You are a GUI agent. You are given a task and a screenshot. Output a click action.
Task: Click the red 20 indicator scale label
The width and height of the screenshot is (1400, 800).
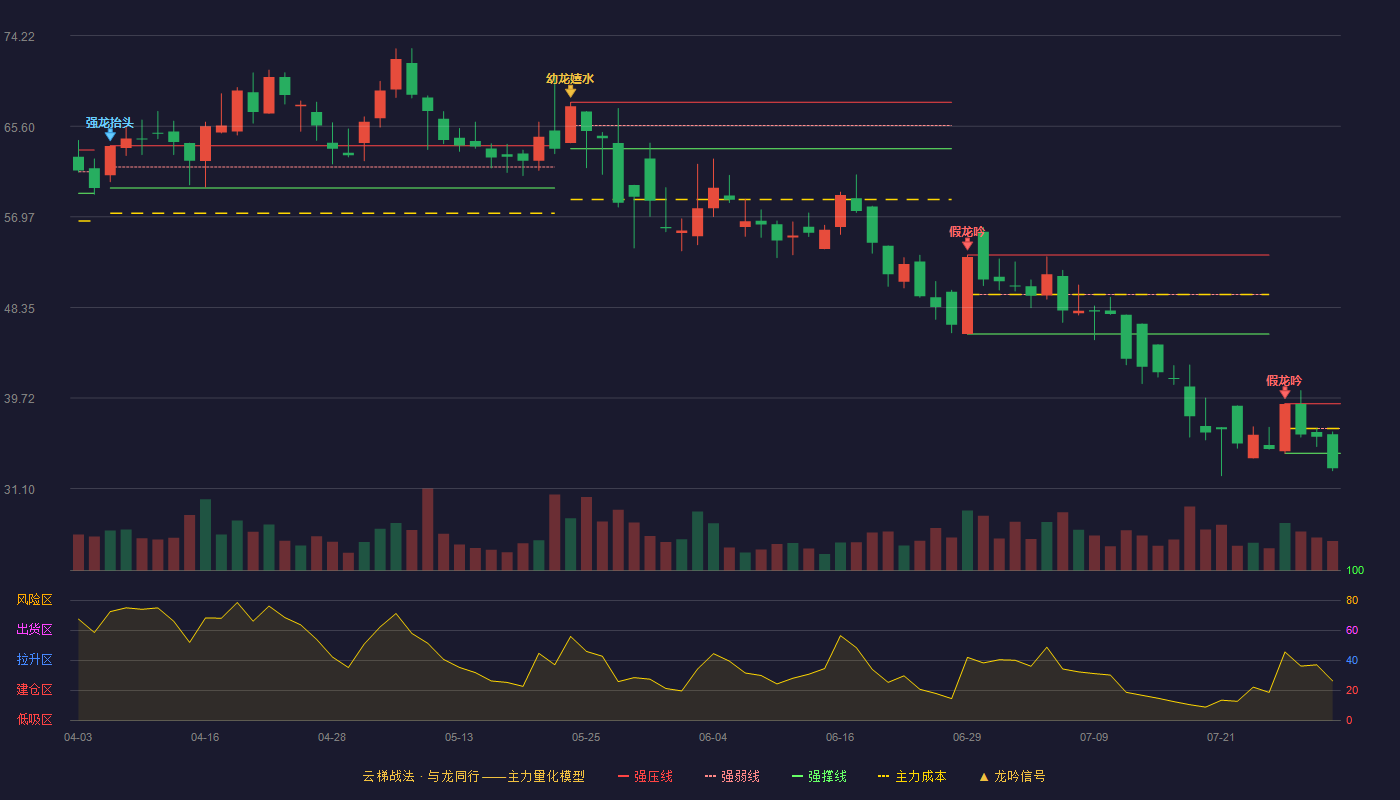(x=1352, y=690)
